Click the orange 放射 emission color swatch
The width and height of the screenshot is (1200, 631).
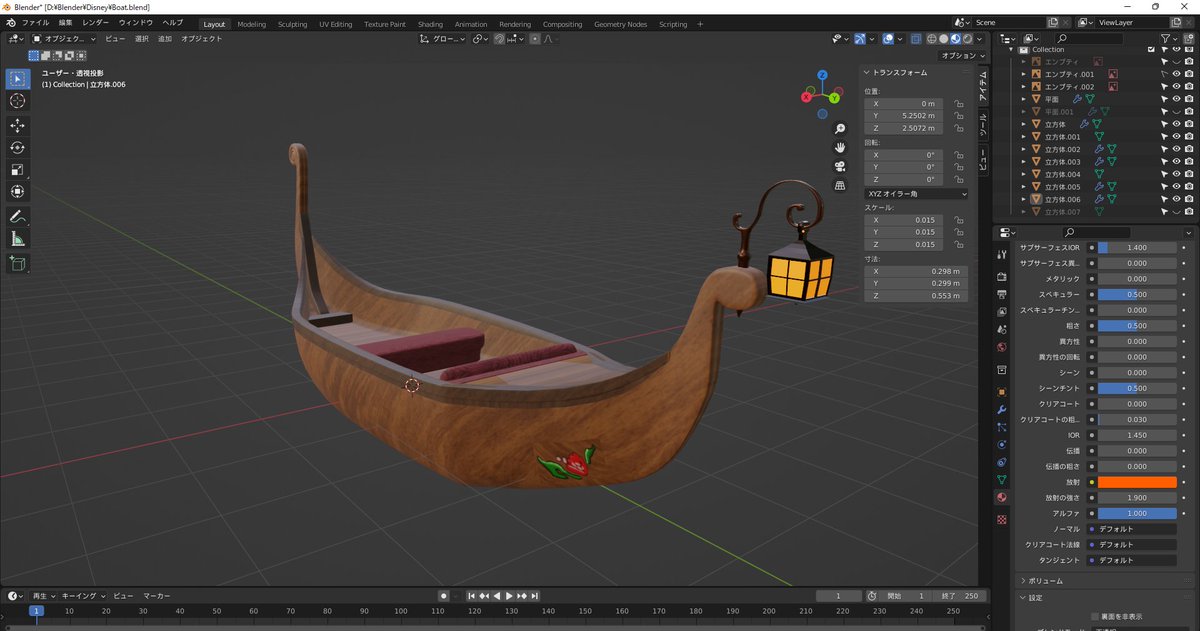[x=1137, y=482]
